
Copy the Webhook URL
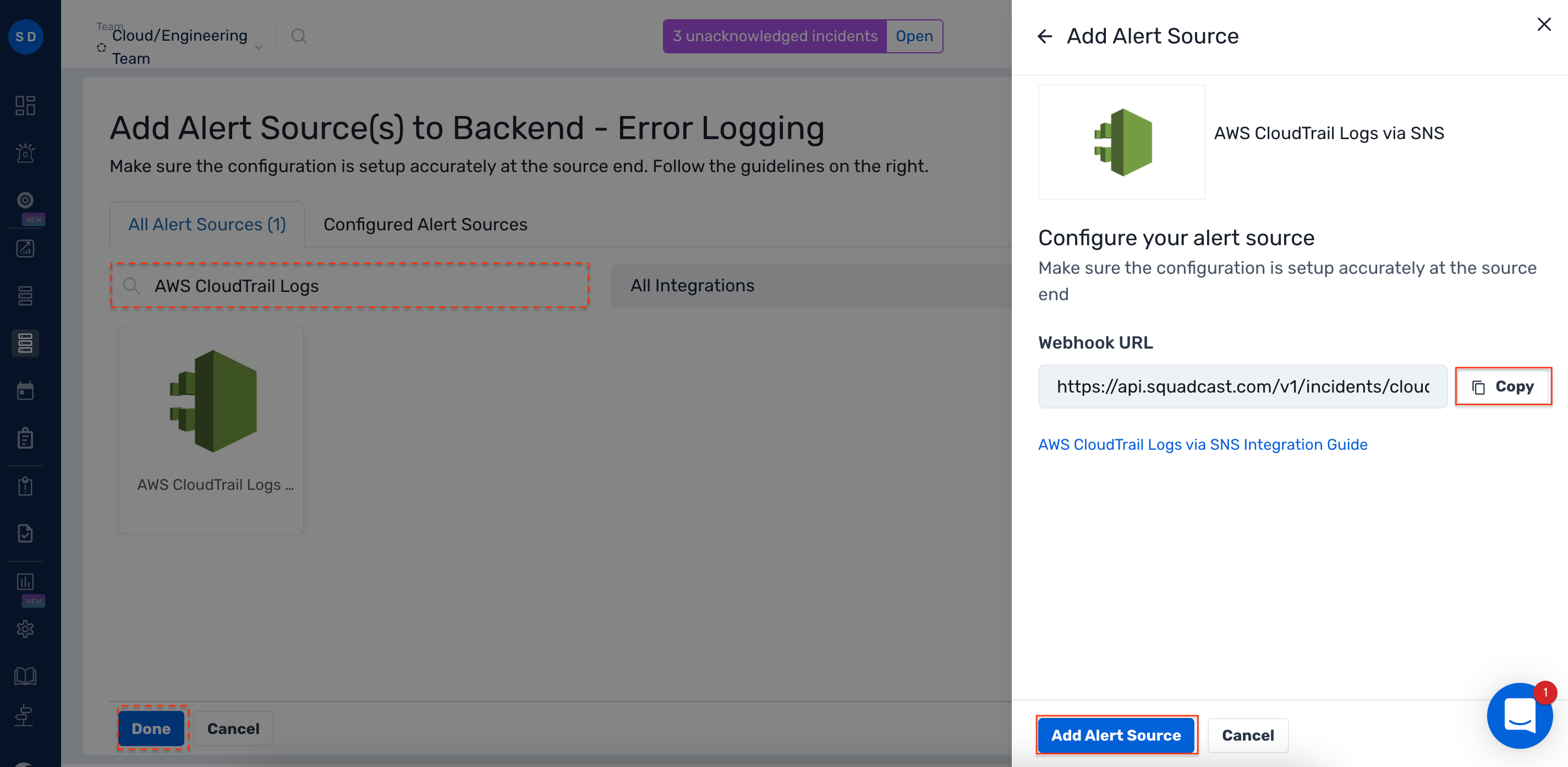1503,386
